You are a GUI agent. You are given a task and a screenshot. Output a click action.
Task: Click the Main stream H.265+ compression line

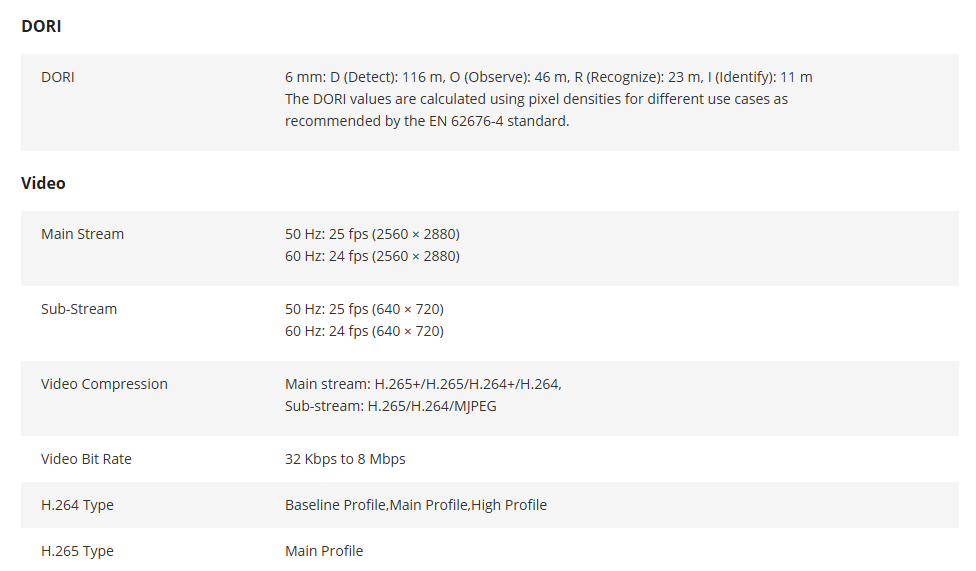click(423, 384)
